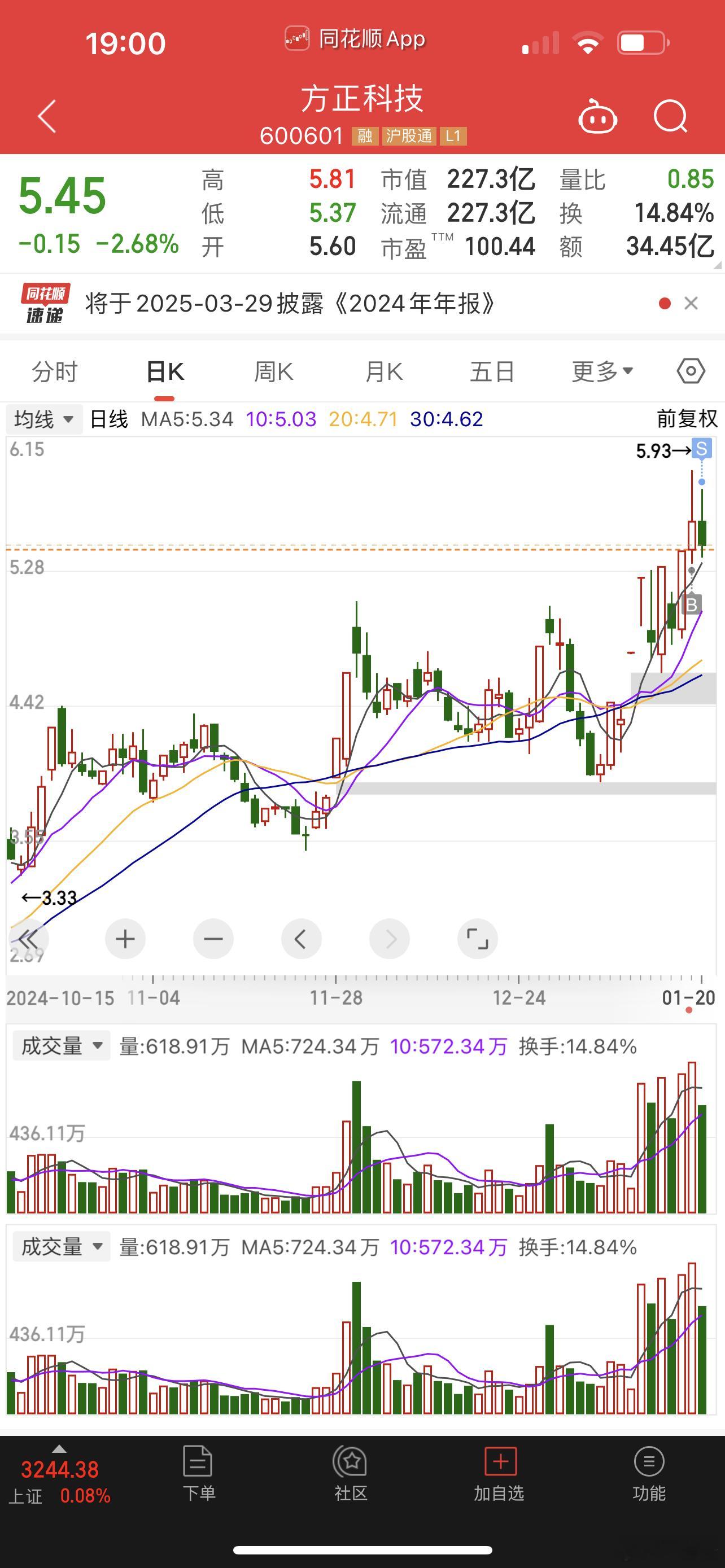Viewport: 725px width, 1568px height.
Task: Tap MA5:5.34 legend value
Action: click(187, 419)
